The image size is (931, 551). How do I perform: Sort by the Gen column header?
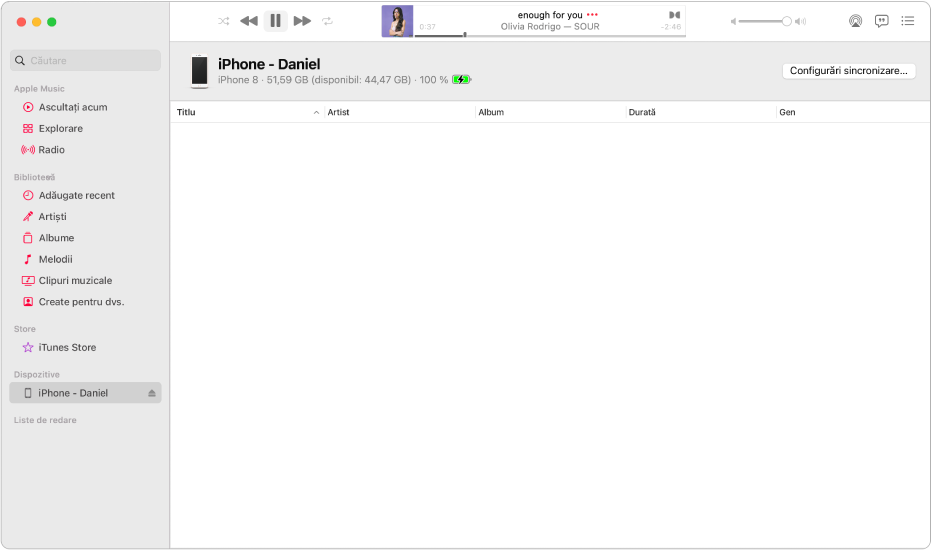coord(853,112)
